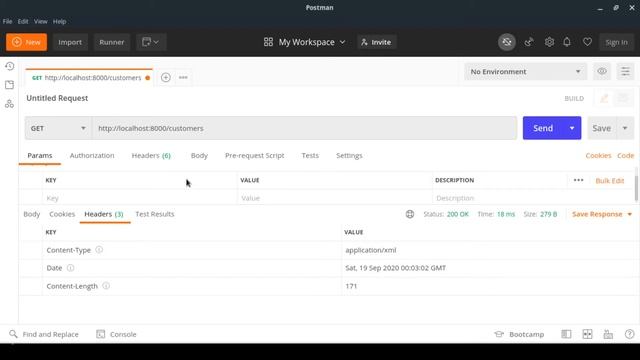Viewport: 640px width, 360px height.
Task: Open the agent icon in status bar
Action: coord(608,334)
